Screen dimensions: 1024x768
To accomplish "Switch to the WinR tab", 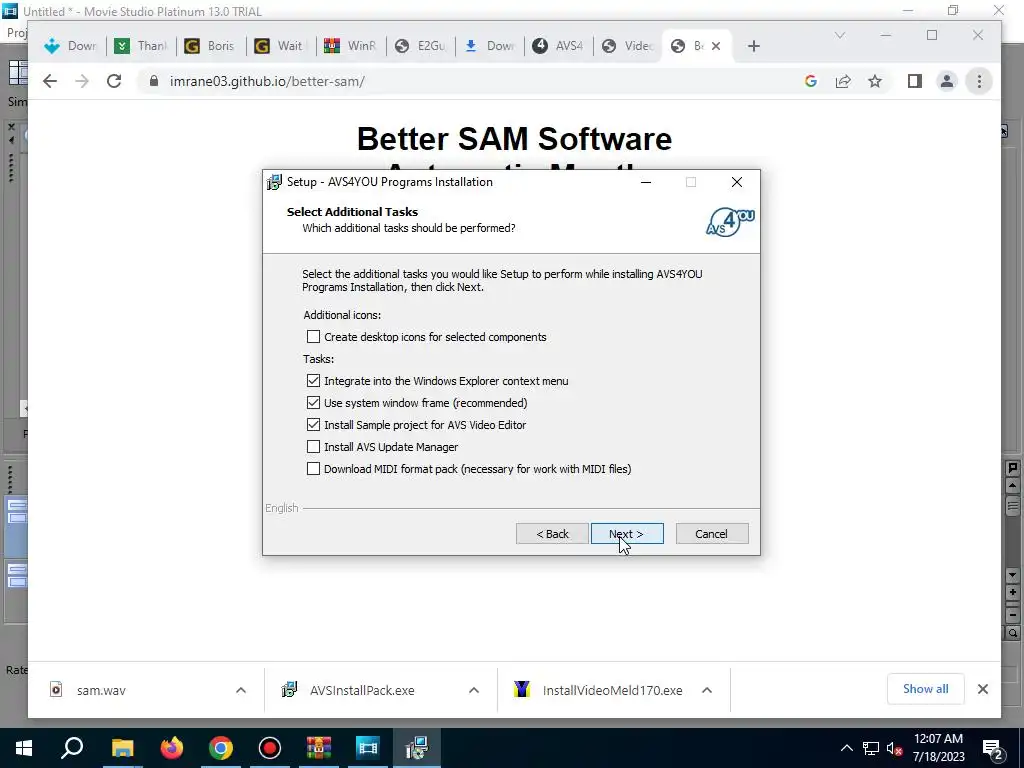I will 351,46.
